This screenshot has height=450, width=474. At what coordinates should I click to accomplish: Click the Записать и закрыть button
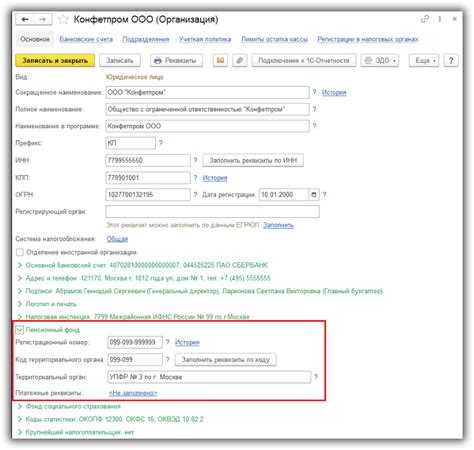[55, 61]
